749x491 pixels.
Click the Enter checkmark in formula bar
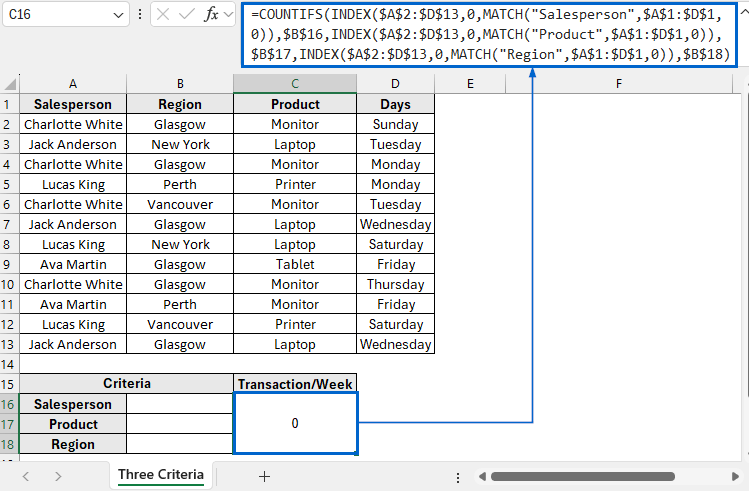(185, 15)
